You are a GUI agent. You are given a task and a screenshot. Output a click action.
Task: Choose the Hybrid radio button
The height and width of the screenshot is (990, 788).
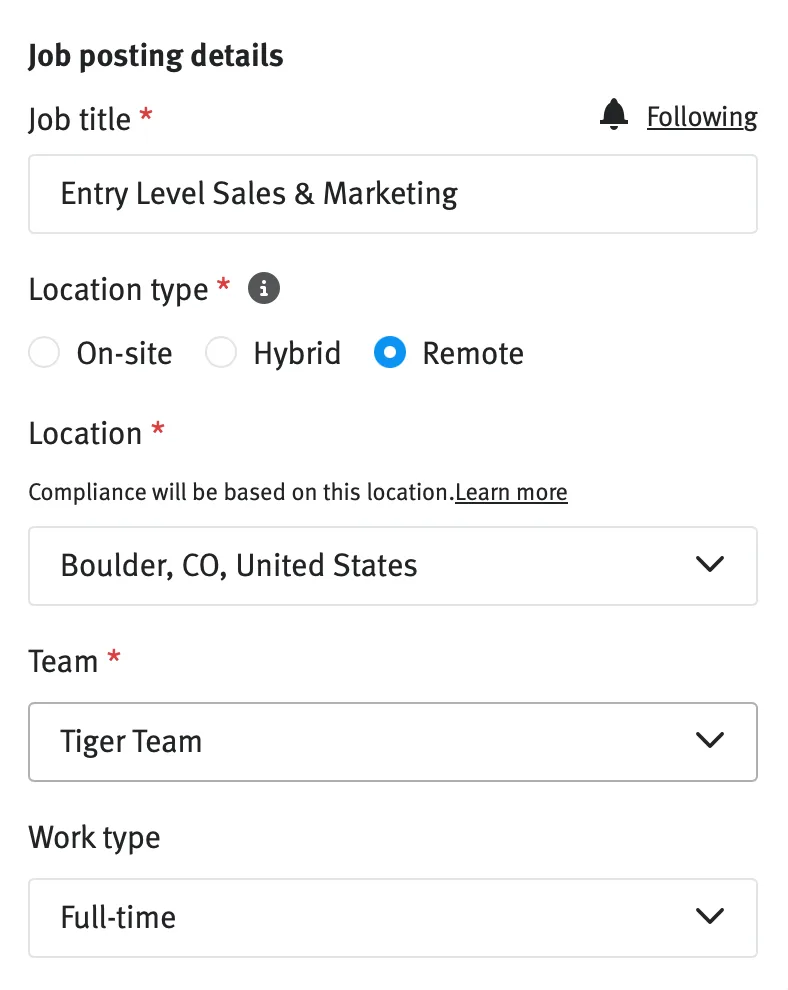(x=221, y=352)
